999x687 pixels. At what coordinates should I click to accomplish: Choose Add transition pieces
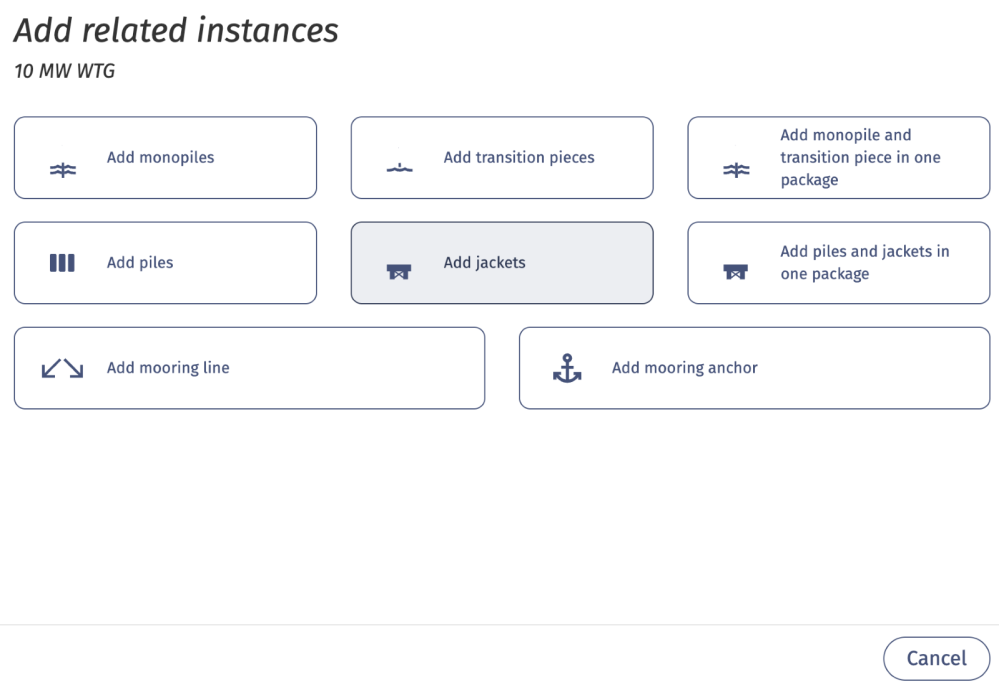click(502, 157)
